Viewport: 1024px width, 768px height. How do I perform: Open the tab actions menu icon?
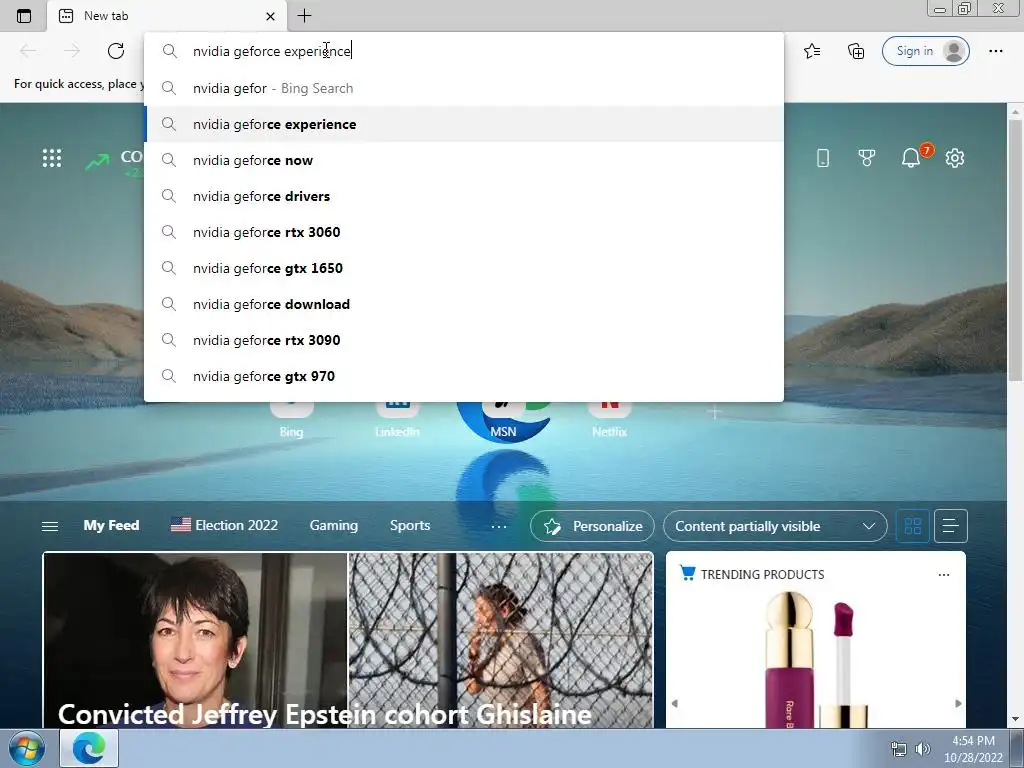click(x=24, y=16)
